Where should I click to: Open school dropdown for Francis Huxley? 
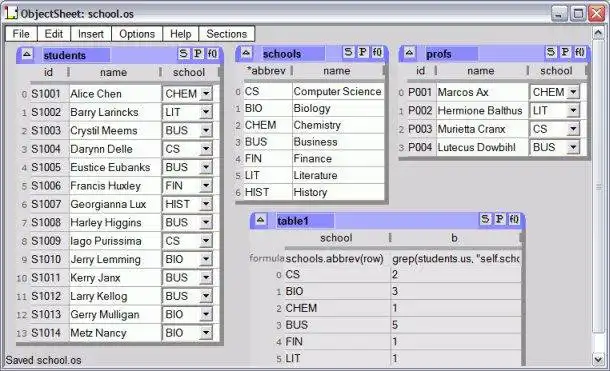pos(206,186)
